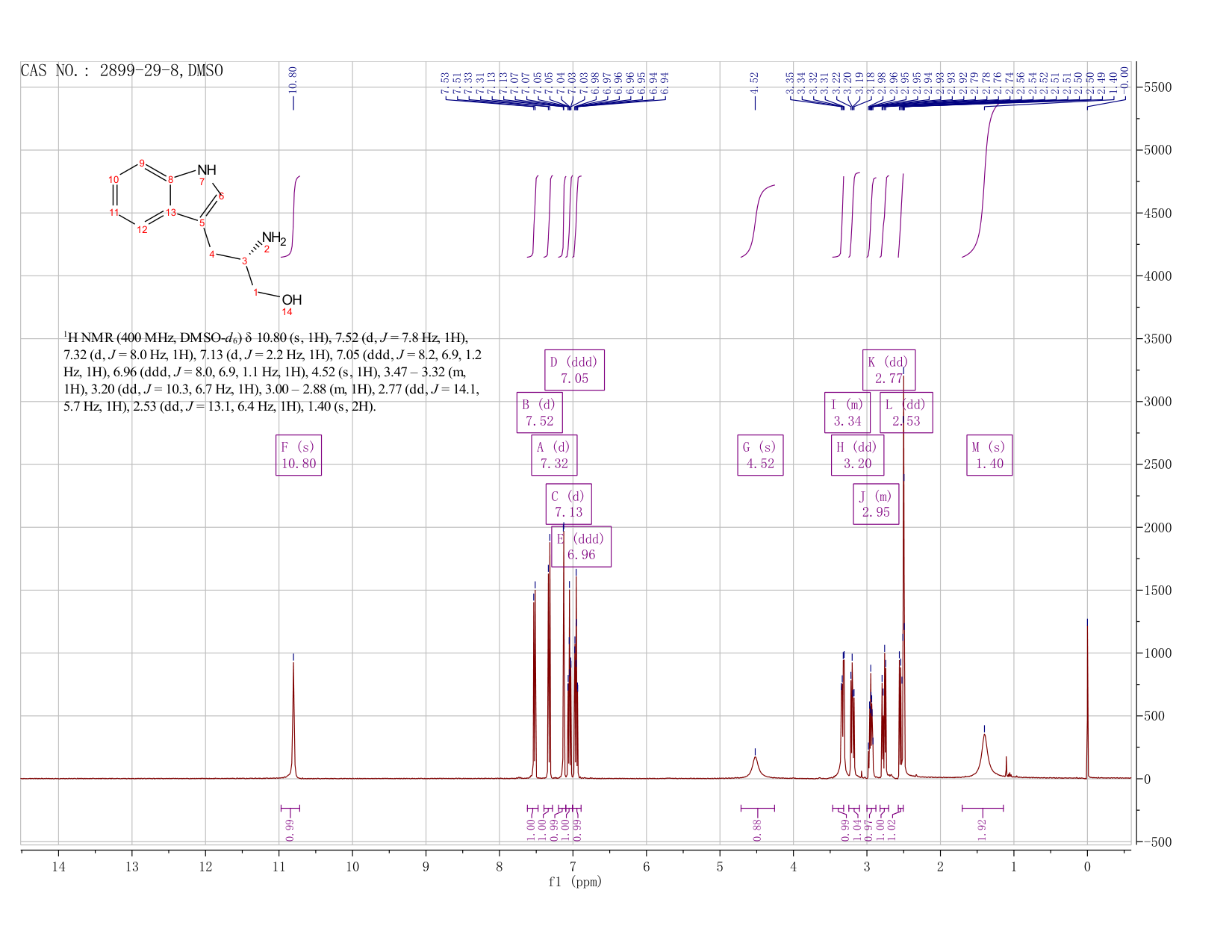Click the 9 tick label on ppm axis
The image size is (1232, 952).
(426, 866)
